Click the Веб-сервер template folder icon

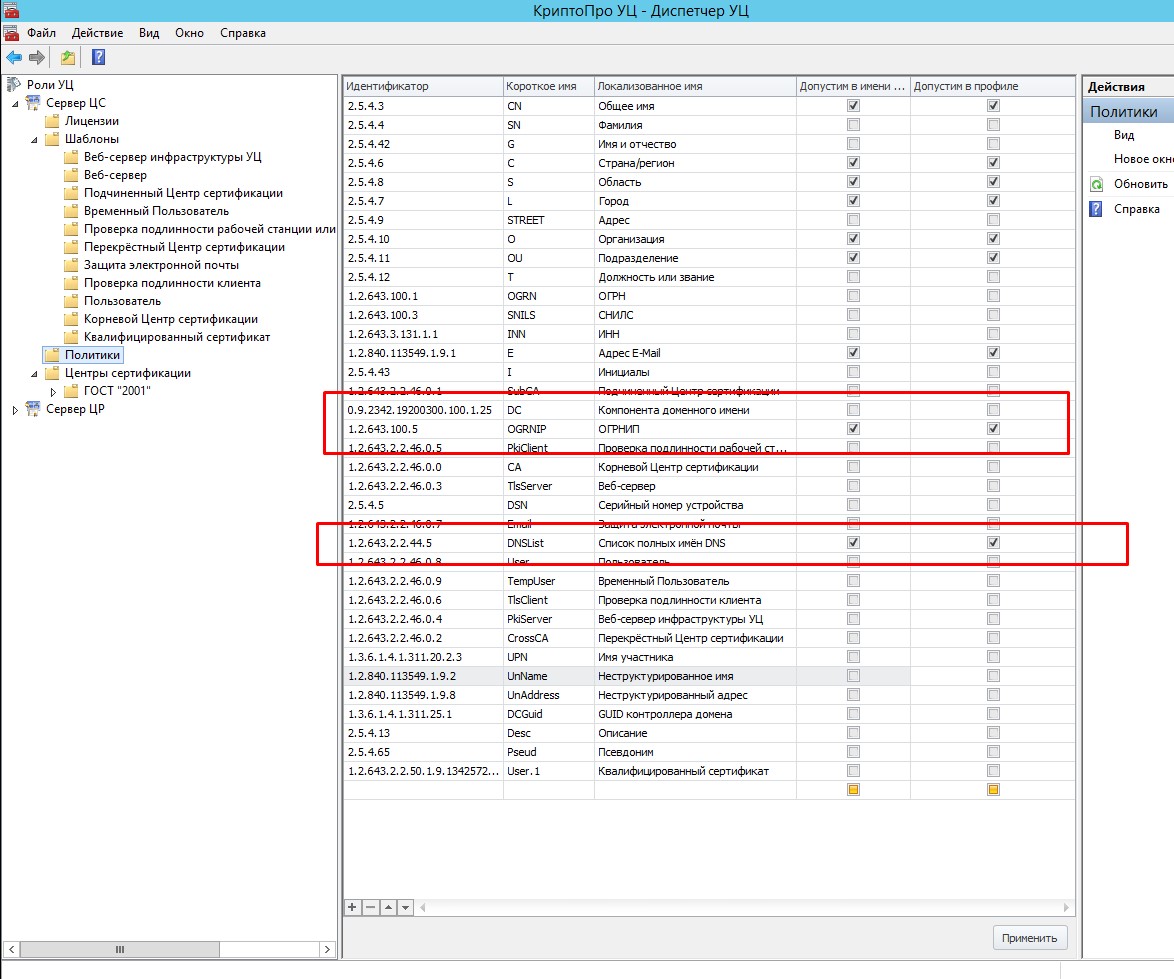pyautogui.click(x=71, y=174)
